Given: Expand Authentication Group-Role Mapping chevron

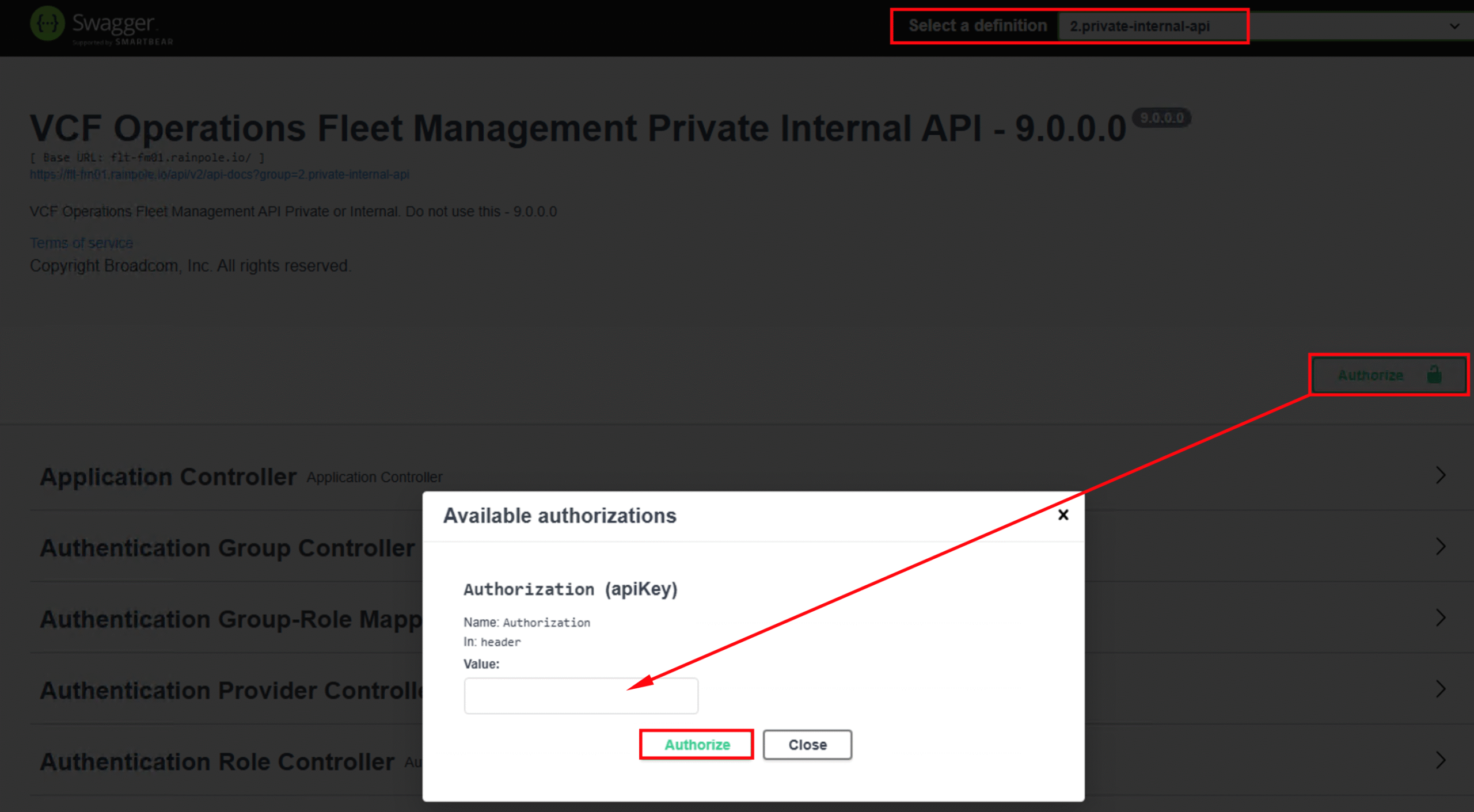Looking at the screenshot, I should pyautogui.click(x=1440, y=617).
